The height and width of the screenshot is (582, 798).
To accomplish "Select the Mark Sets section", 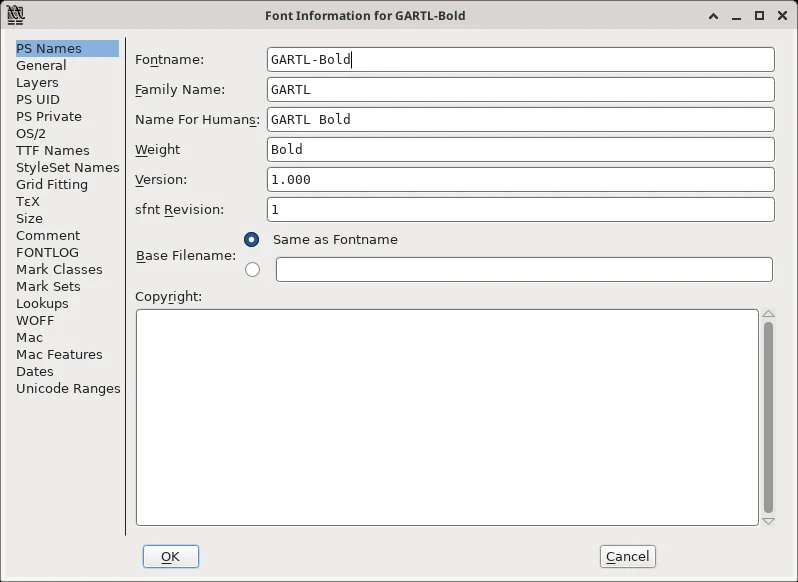I will (x=48, y=286).
